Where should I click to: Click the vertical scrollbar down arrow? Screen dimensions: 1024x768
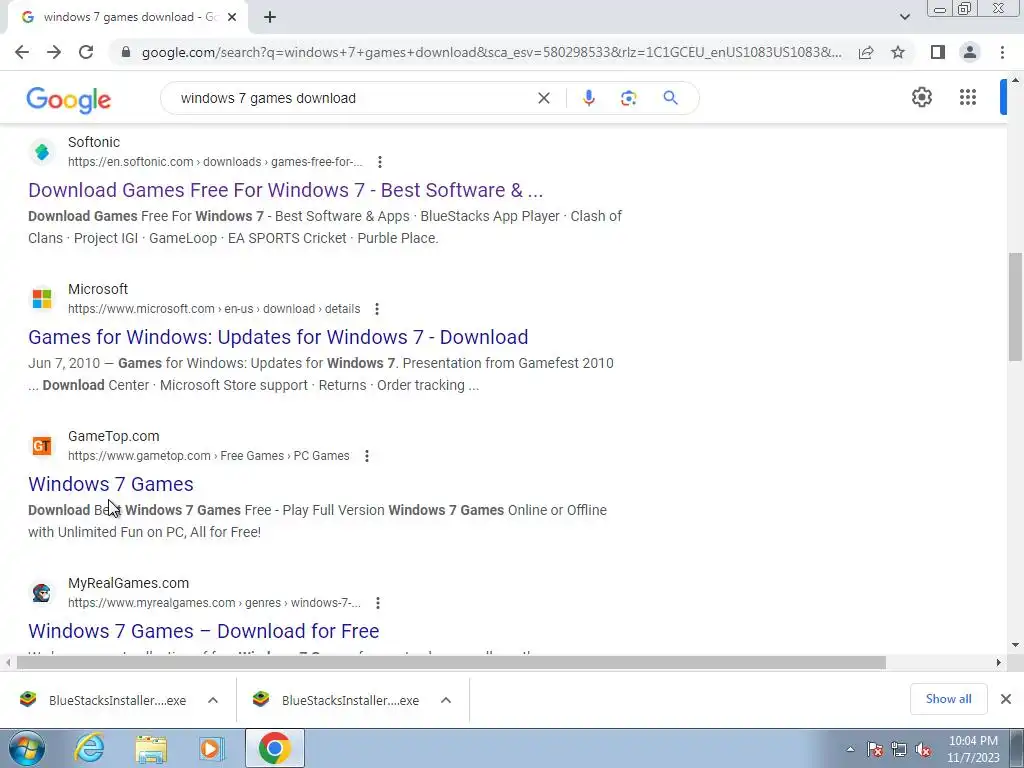(x=1015, y=645)
